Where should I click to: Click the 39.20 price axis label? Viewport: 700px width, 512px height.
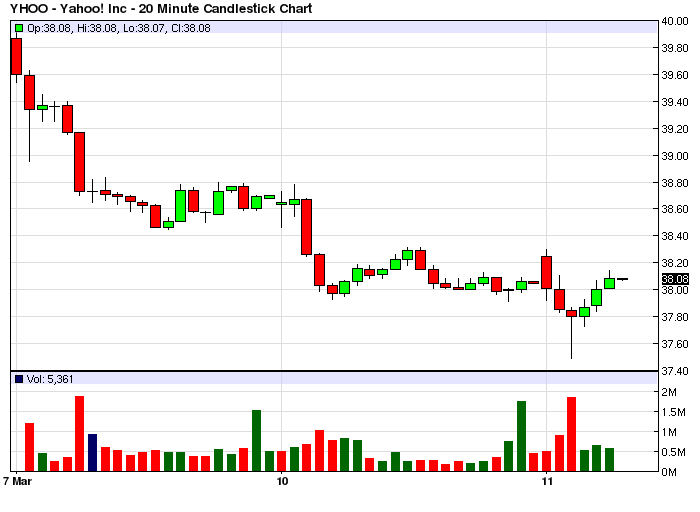click(x=675, y=129)
